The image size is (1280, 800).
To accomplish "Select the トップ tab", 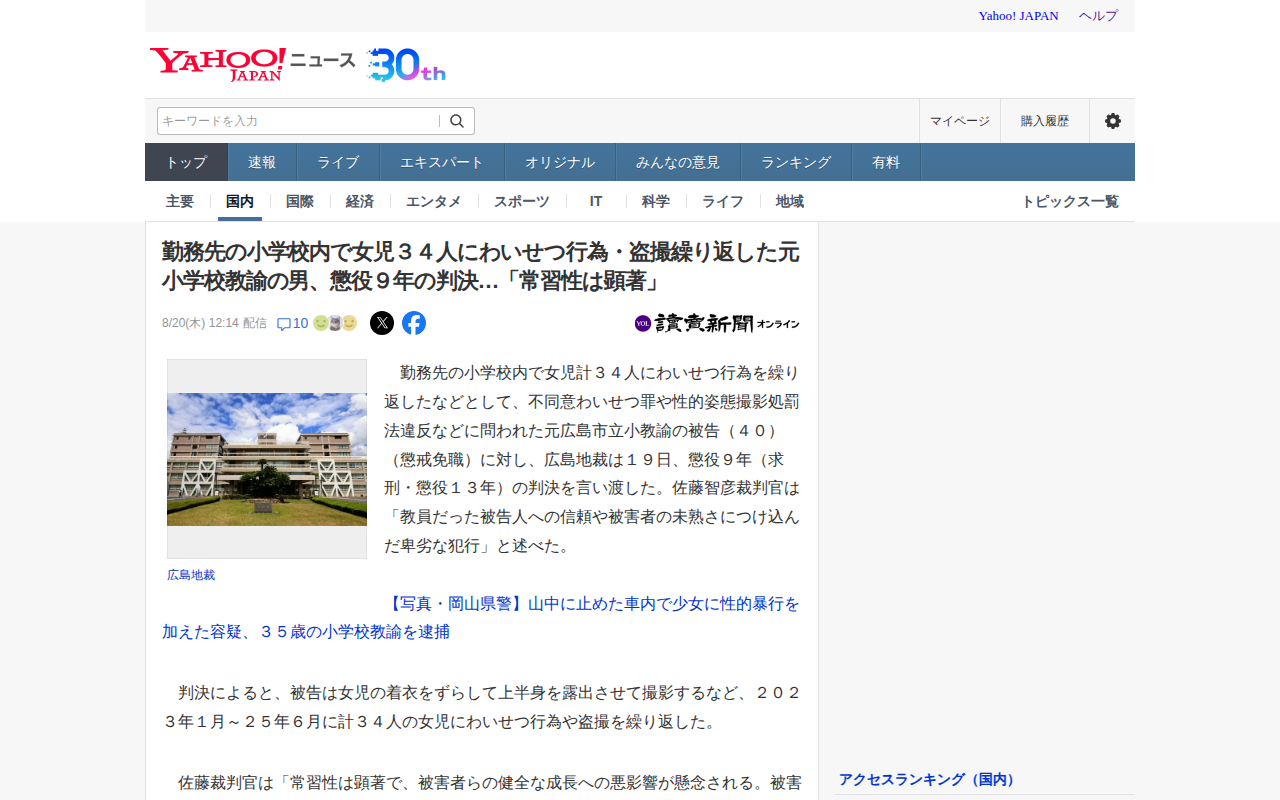I will (x=187, y=162).
